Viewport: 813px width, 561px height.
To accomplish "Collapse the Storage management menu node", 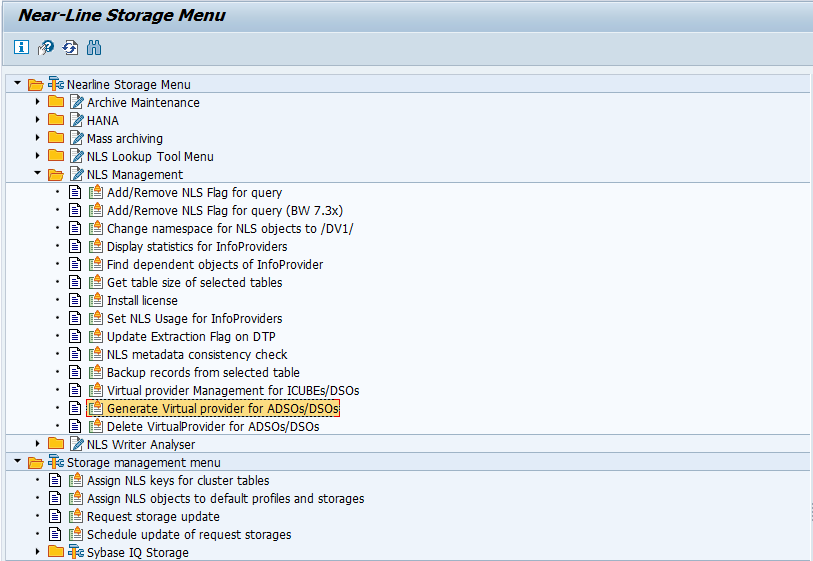I will coord(18,461).
